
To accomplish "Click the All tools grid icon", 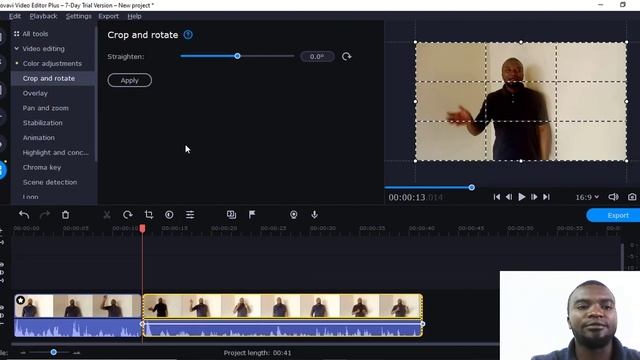I will click(16, 34).
